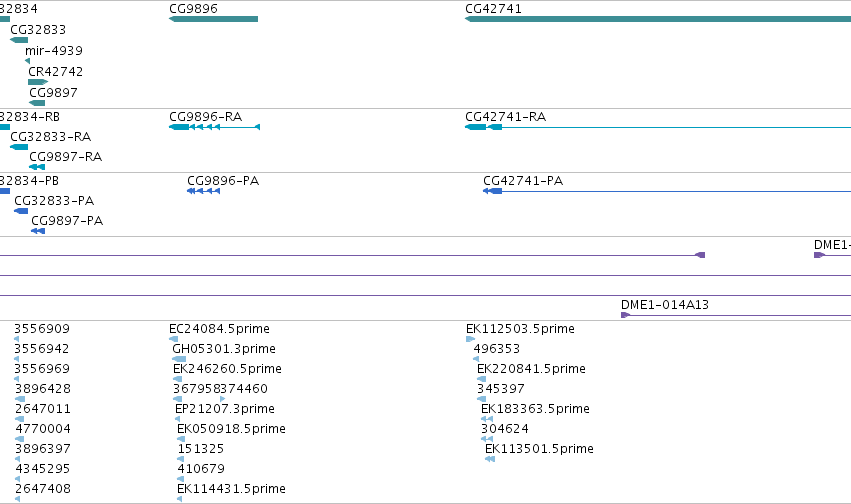Click the CR42742 gene glyph

38,82
